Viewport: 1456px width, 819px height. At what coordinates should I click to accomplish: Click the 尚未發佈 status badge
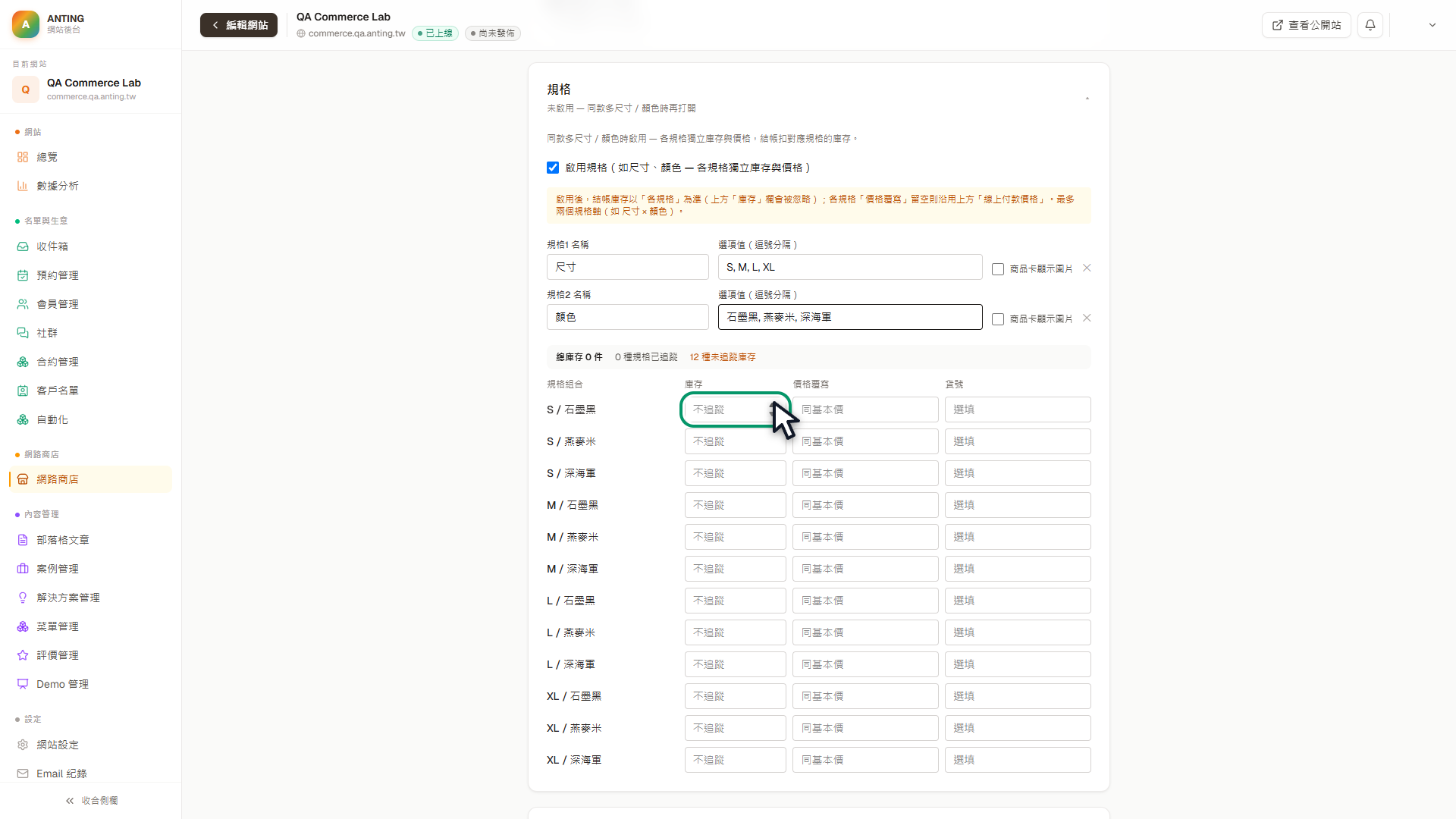(493, 33)
